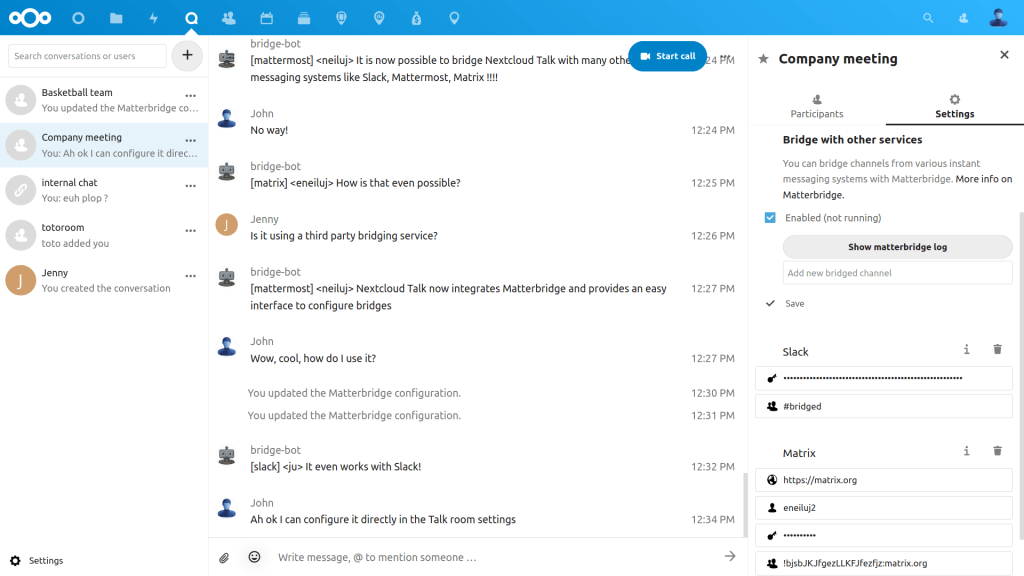This screenshot has height=576, width=1024.
Task: Switch to the Participants tab
Action: 816,106
